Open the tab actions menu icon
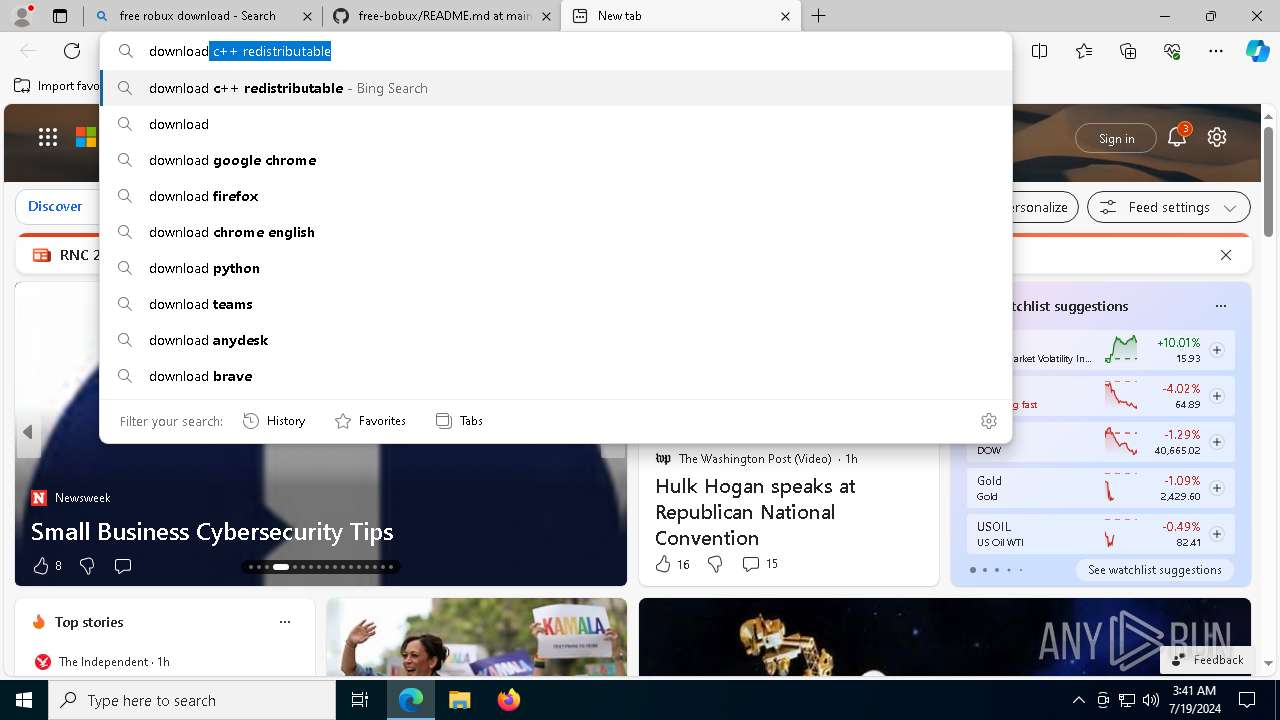The image size is (1280, 720). click(60, 16)
